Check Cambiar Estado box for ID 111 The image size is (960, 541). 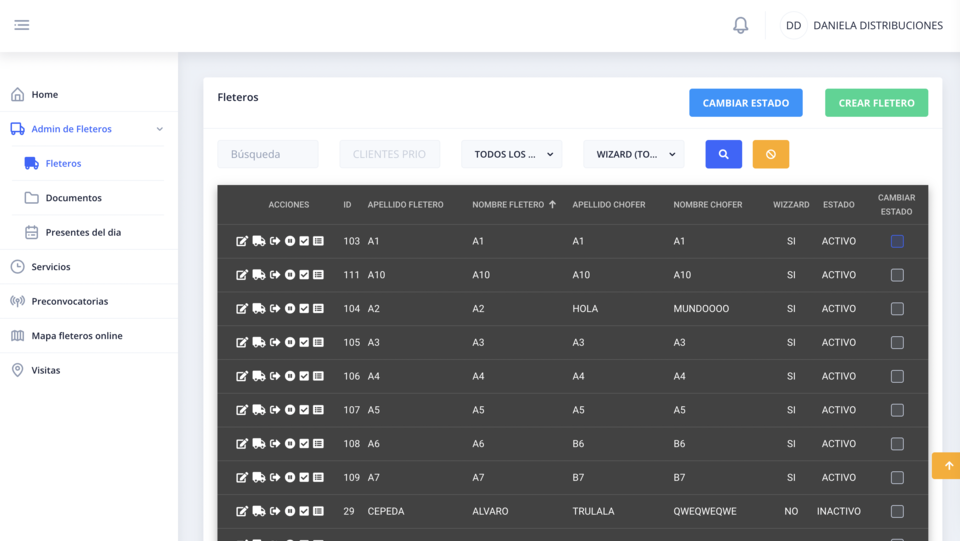pos(897,275)
